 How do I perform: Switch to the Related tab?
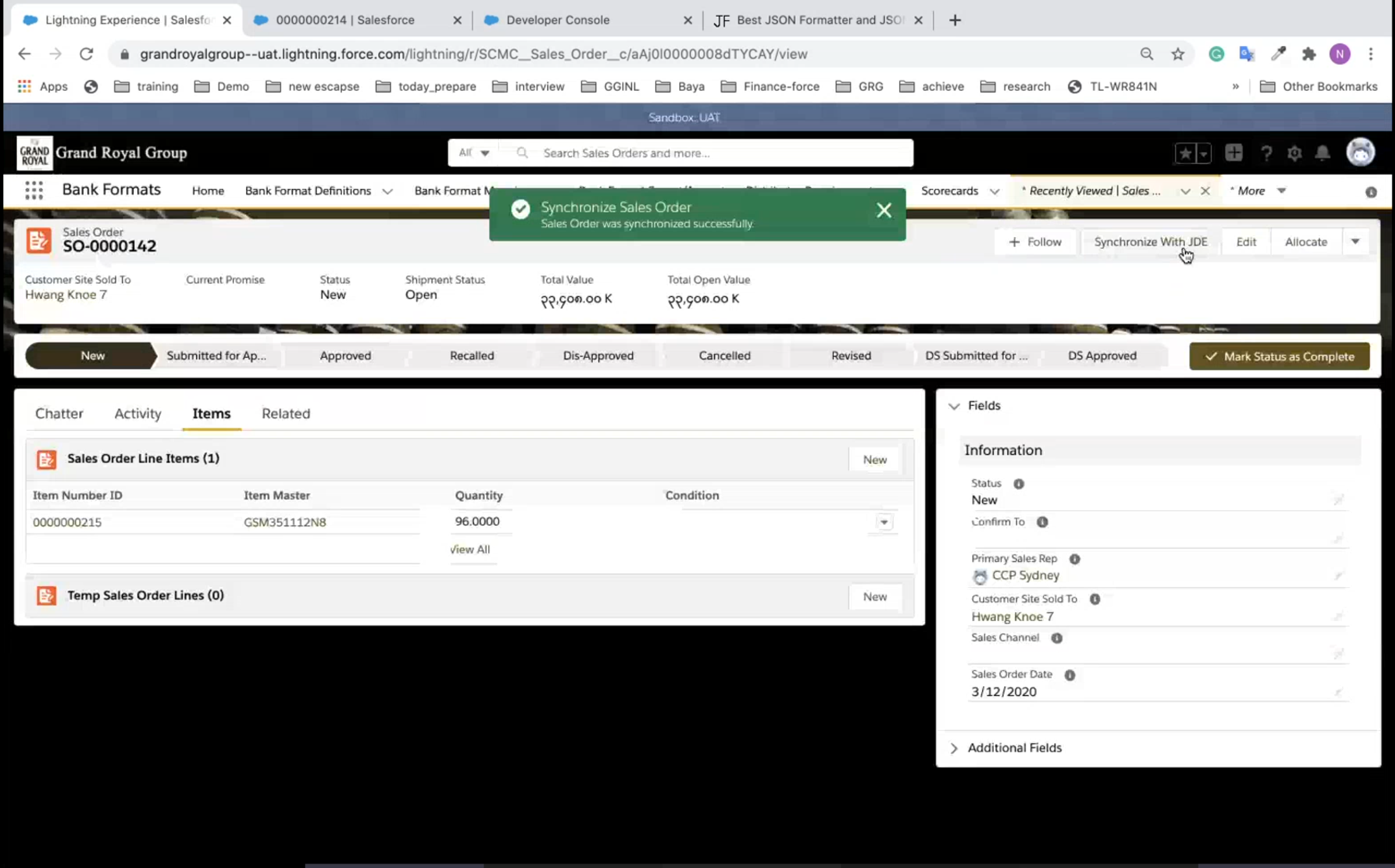(285, 414)
